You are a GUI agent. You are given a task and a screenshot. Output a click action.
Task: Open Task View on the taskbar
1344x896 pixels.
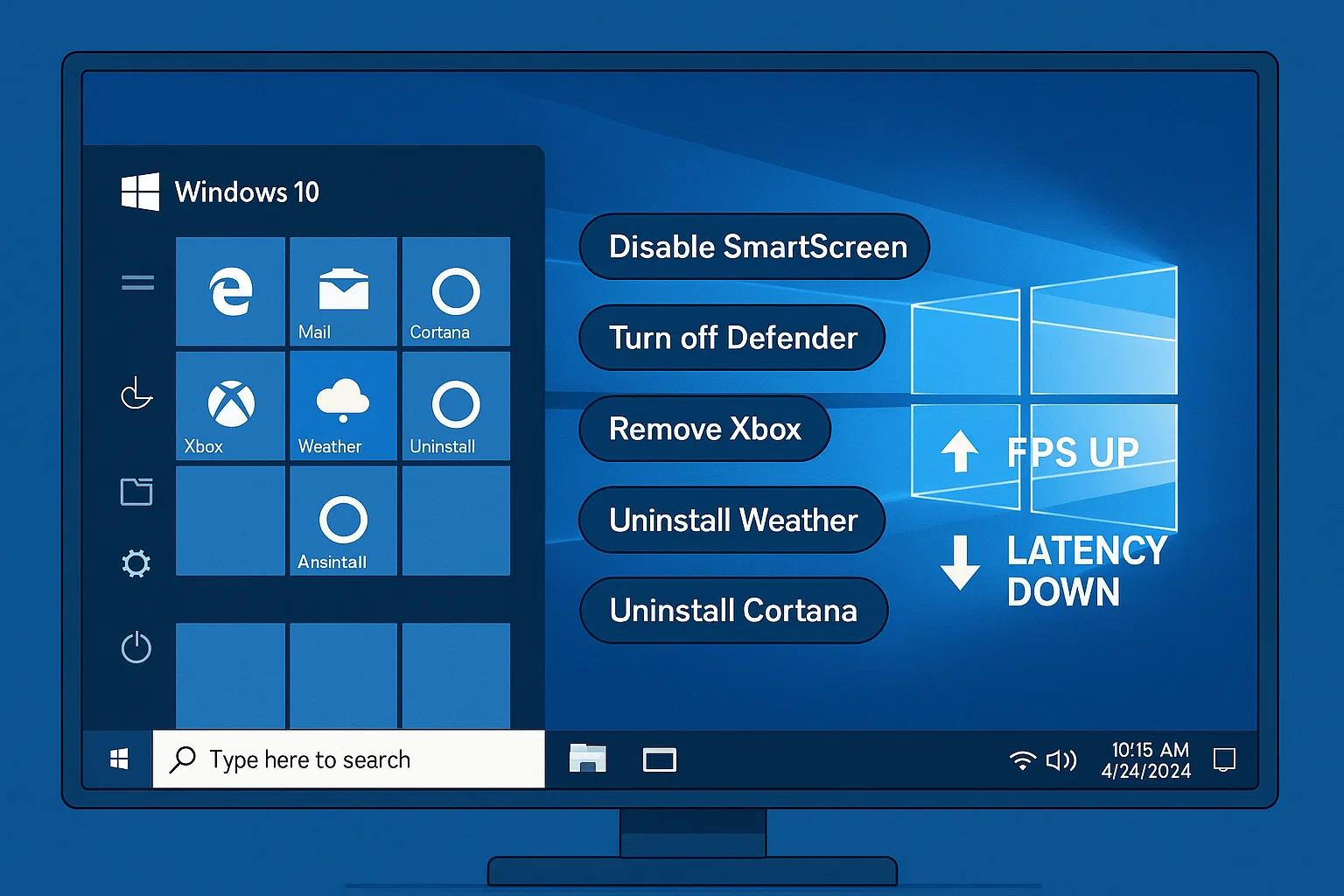click(x=660, y=759)
